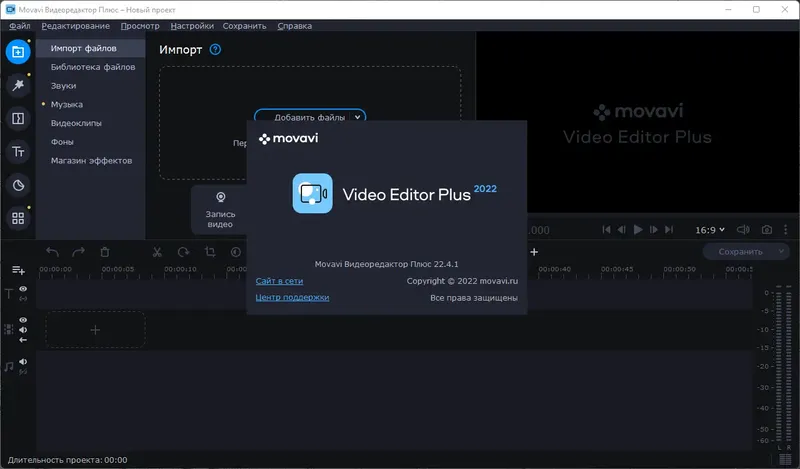Step forward one frame
800x469 pixels.
pyautogui.click(x=654, y=230)
